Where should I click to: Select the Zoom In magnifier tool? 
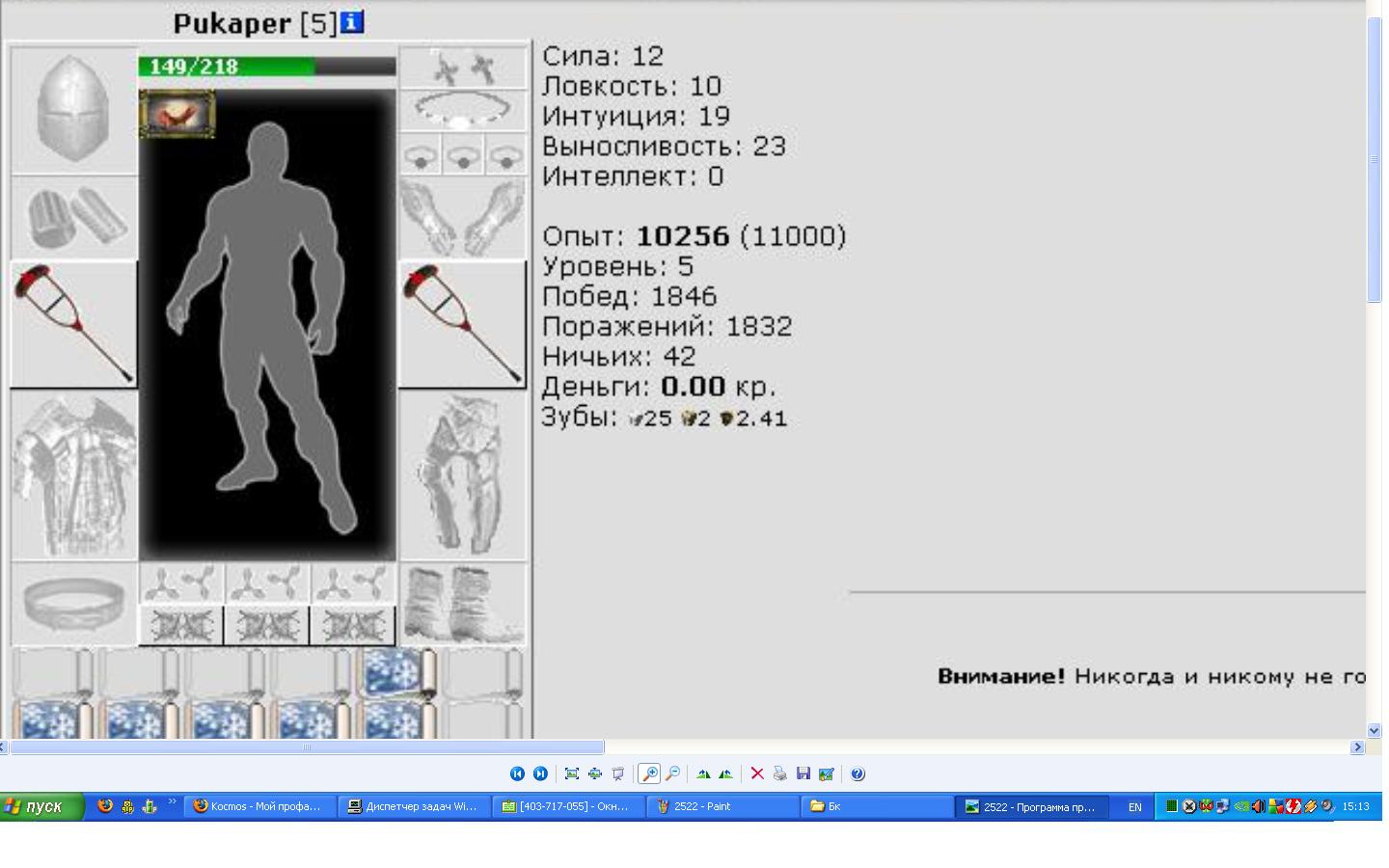click(x=649, y=773)
